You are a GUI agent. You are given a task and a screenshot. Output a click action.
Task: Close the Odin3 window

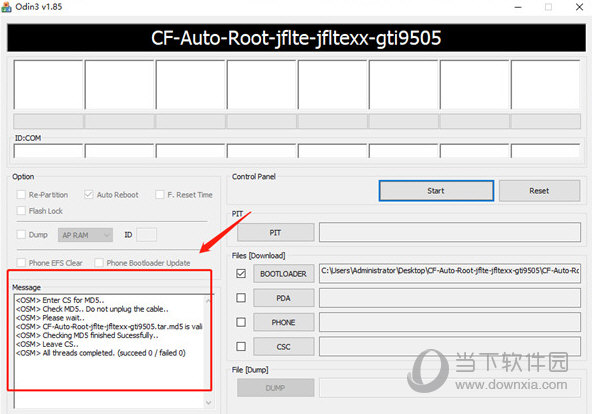click(580, 7)
